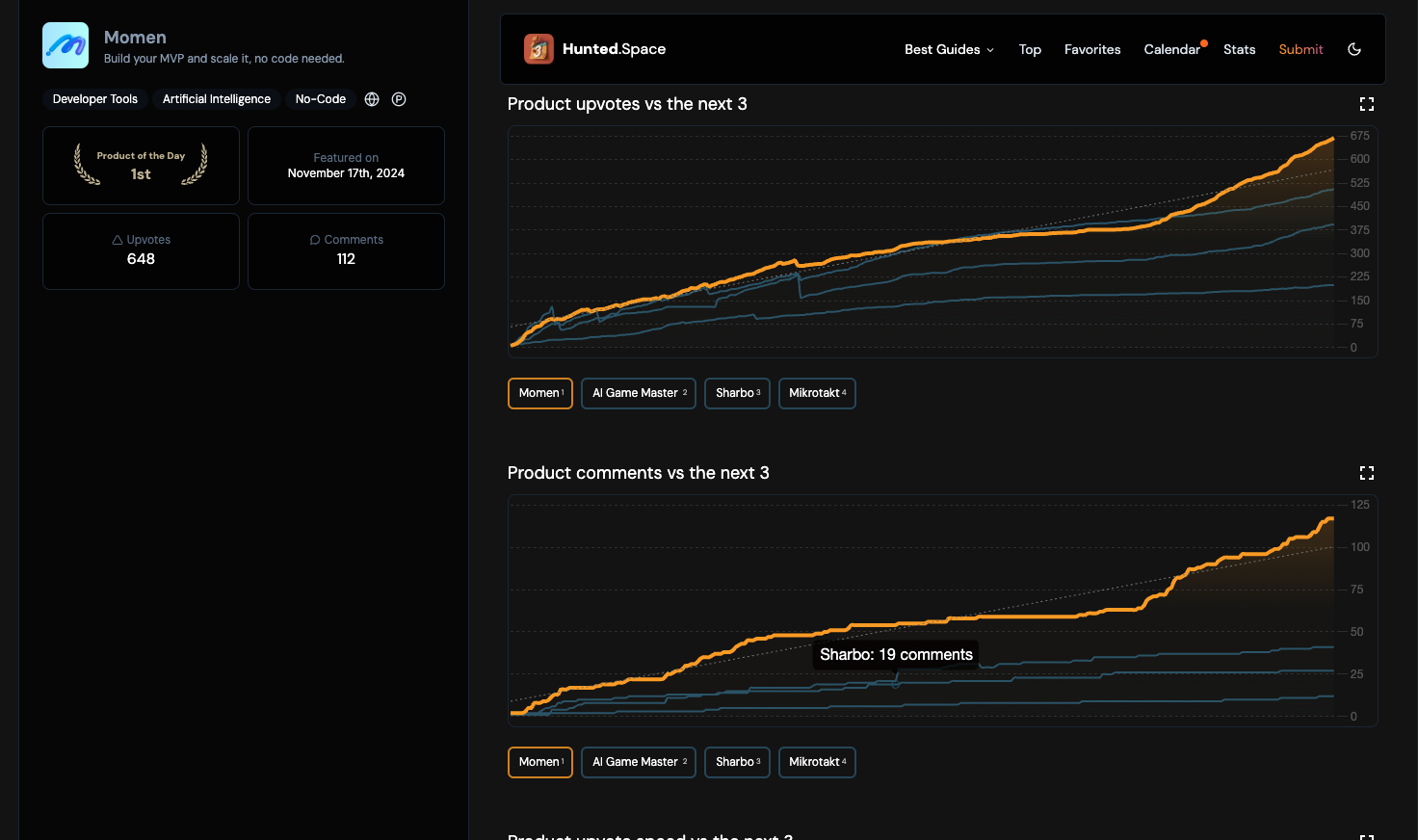1418x840 pixels.
Task: Go to the Top page
Action: 1030,49
